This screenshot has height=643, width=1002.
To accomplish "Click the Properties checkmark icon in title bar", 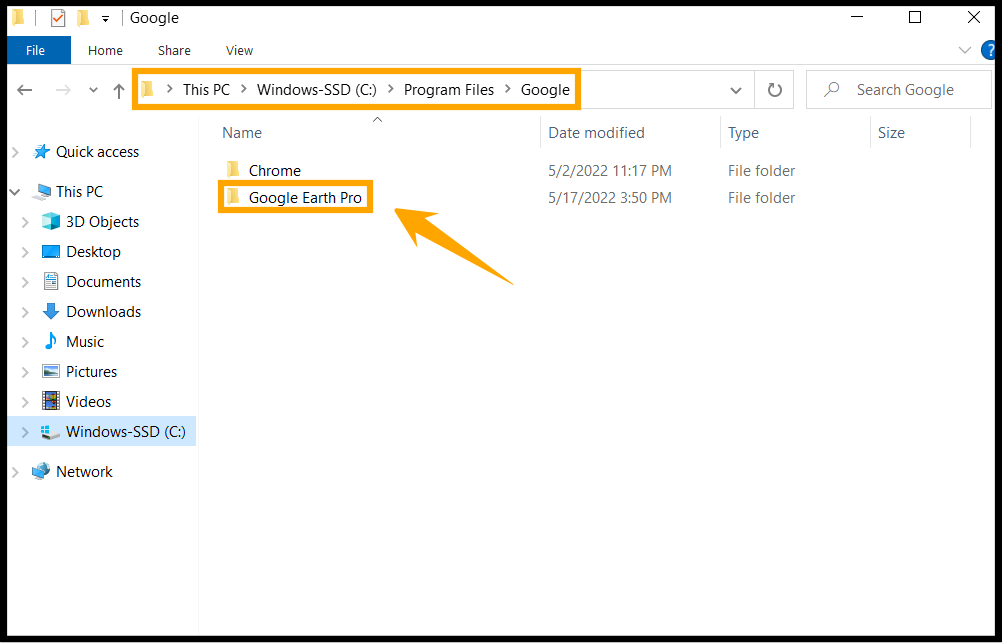I will (x=58, y=18).
